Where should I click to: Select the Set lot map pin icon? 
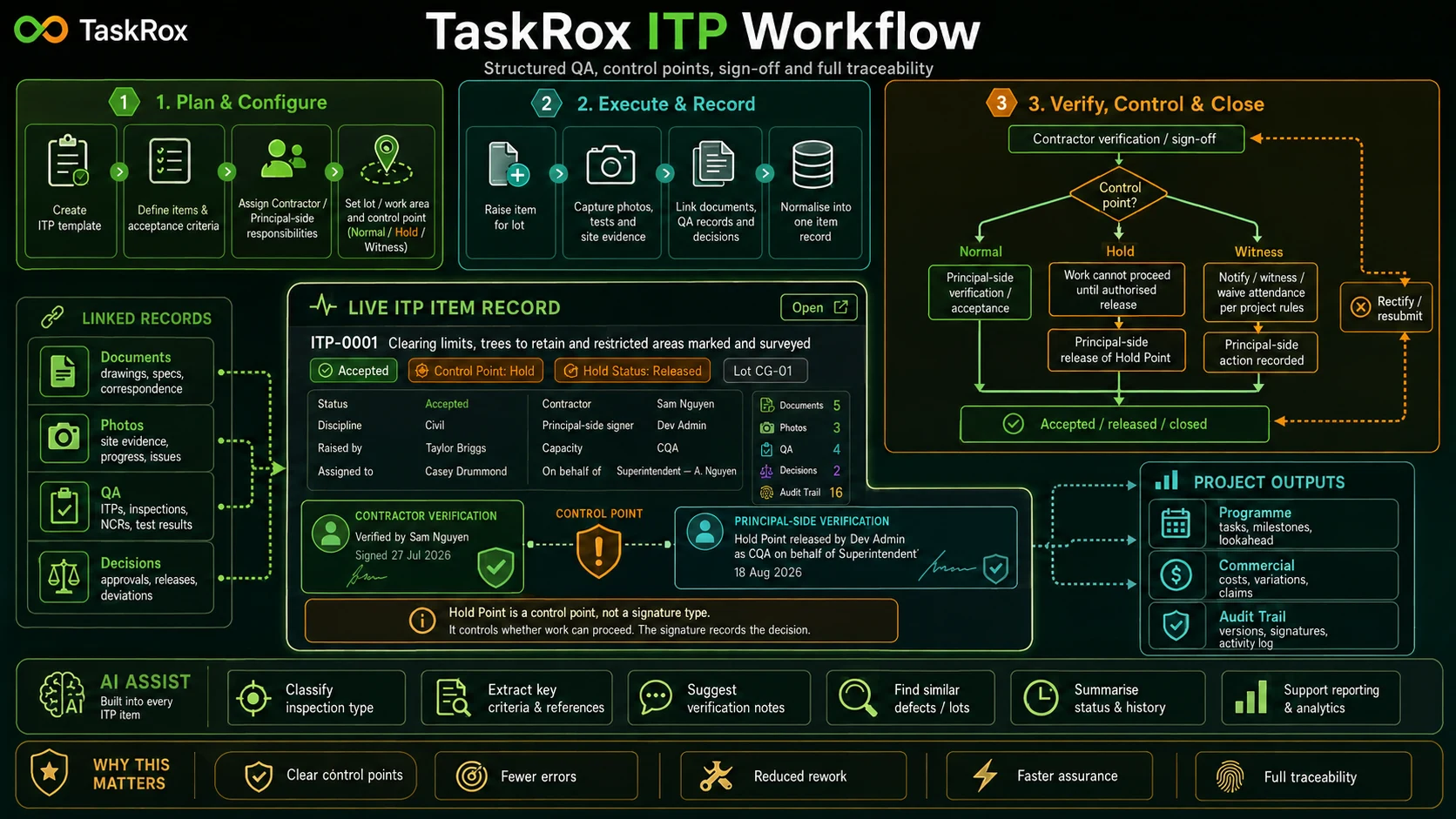[387, 159]
